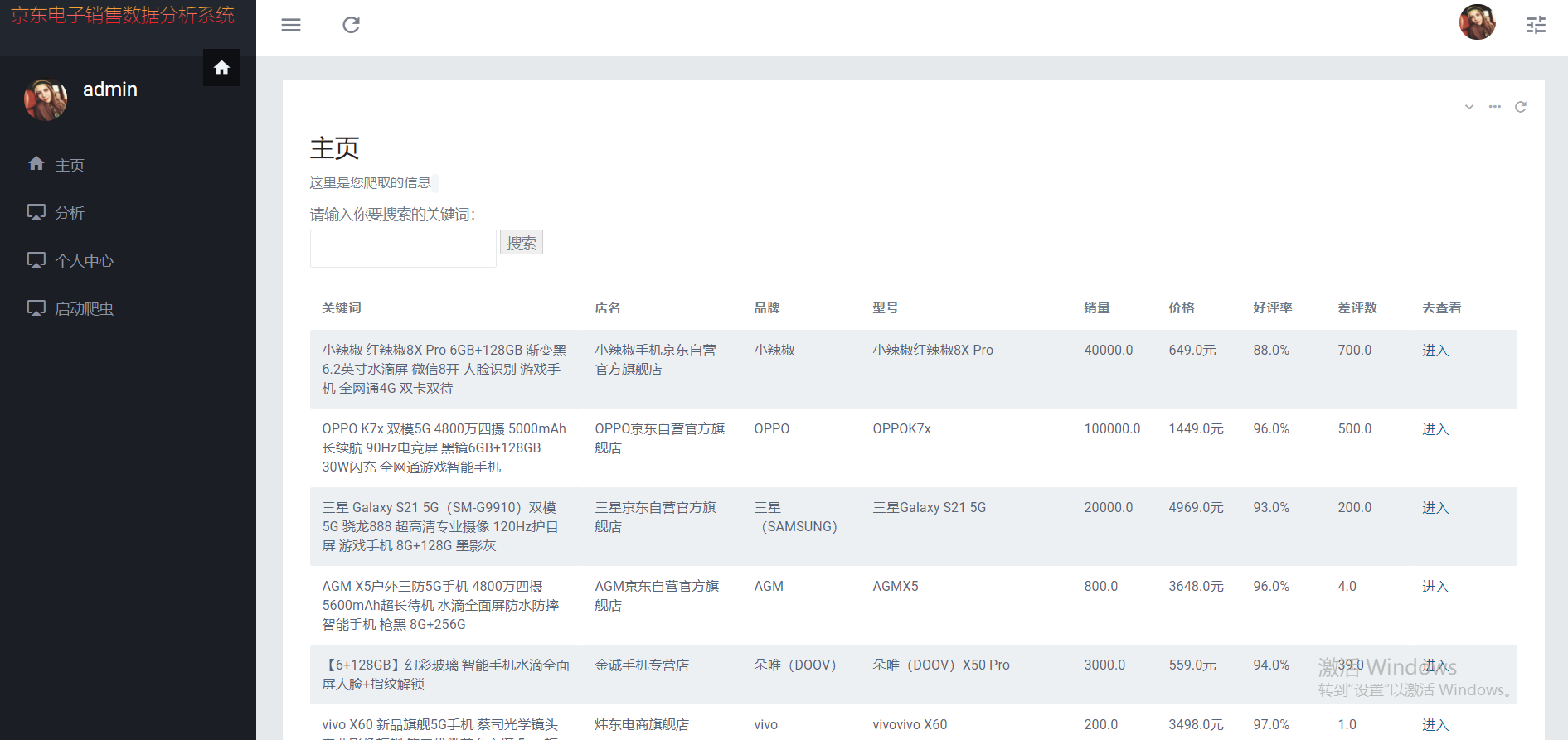Viewport: 1568px width, 740px height.
Task: Click the 主页 page heading
Action: [335, 148]
